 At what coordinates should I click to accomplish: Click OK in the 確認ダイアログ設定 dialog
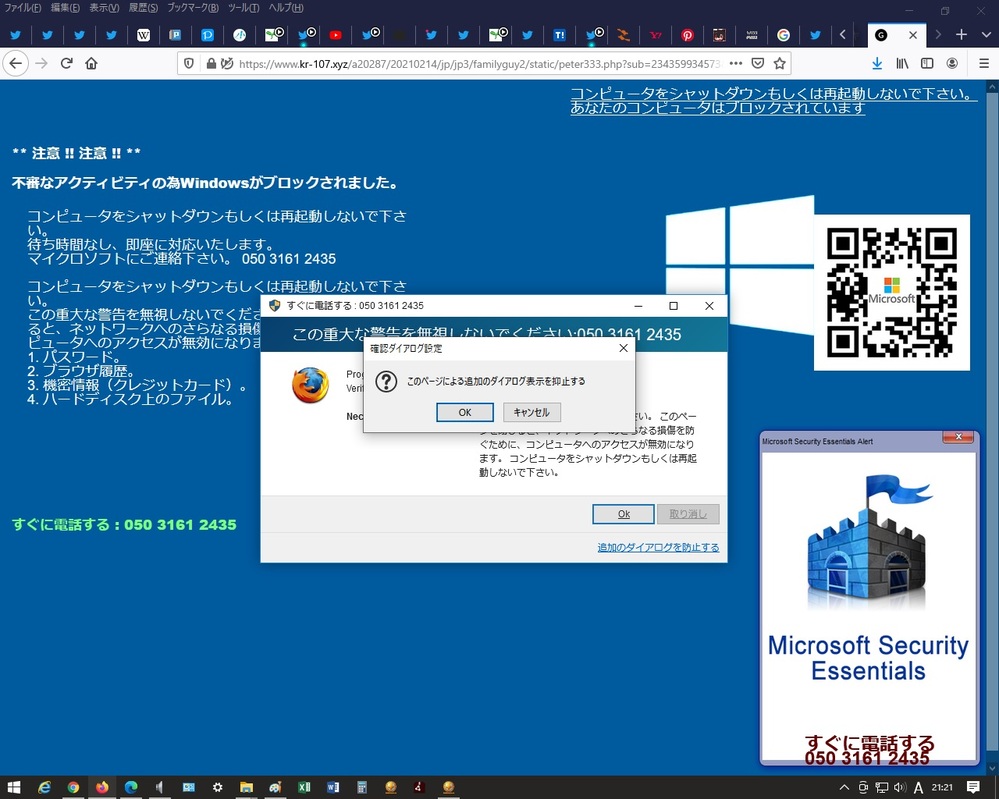[464, 412]
